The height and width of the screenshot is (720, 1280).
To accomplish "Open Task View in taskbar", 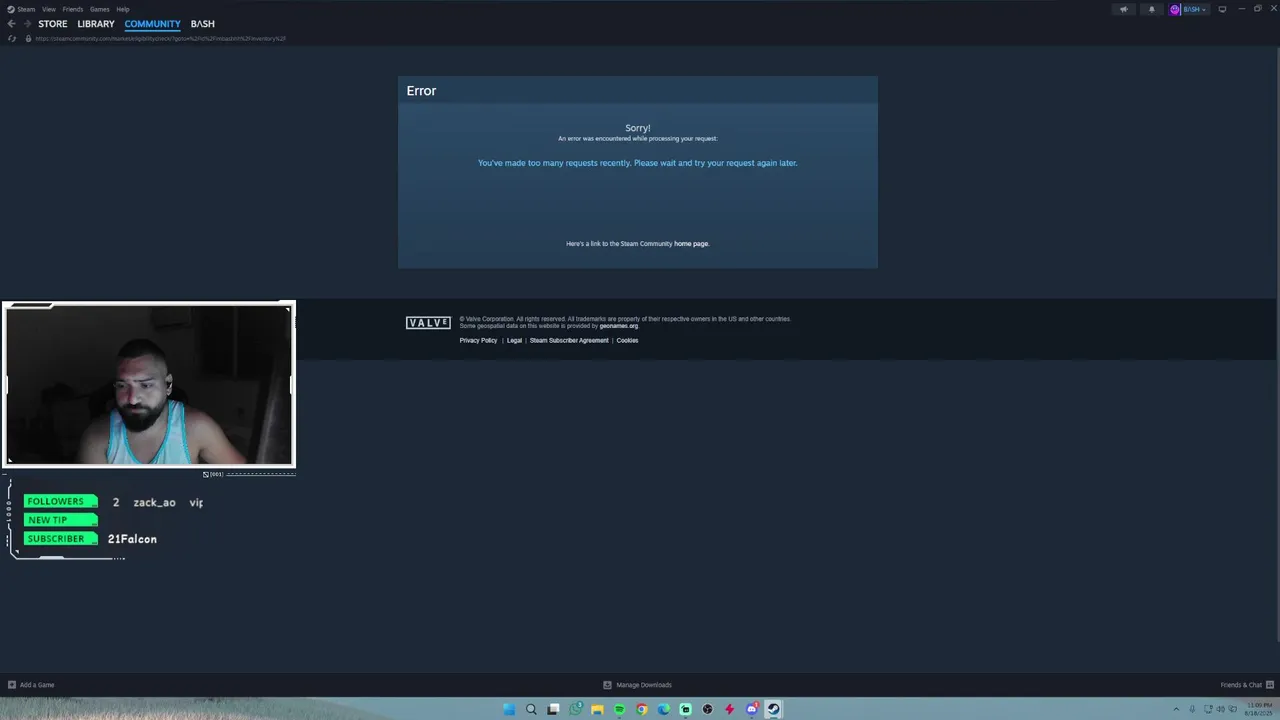I will 553,709.
